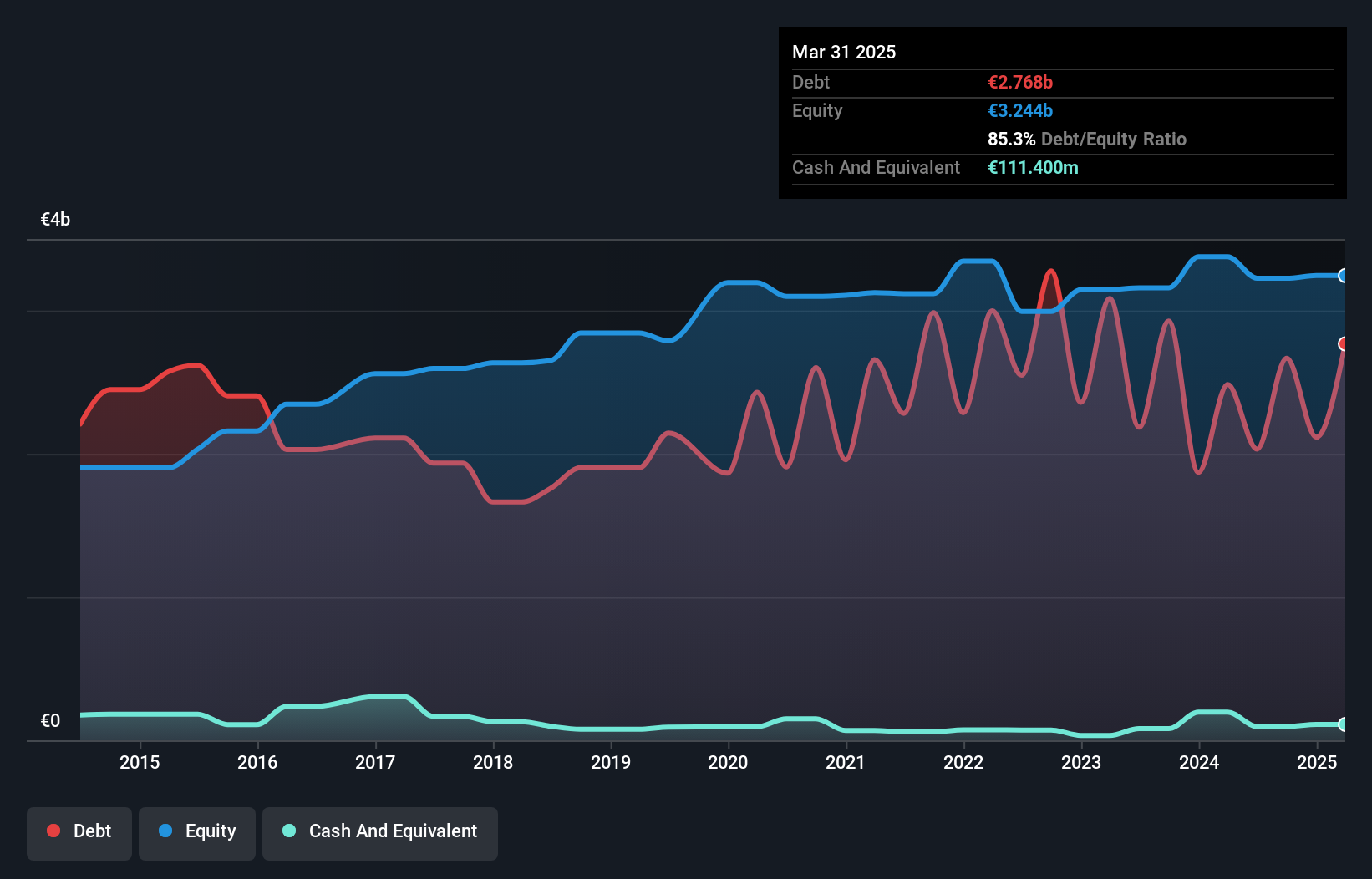The height and width of the screenshot is (879, 1372).
Task: Click the red dot icon in Debt legend
Action: pos(53,831)
